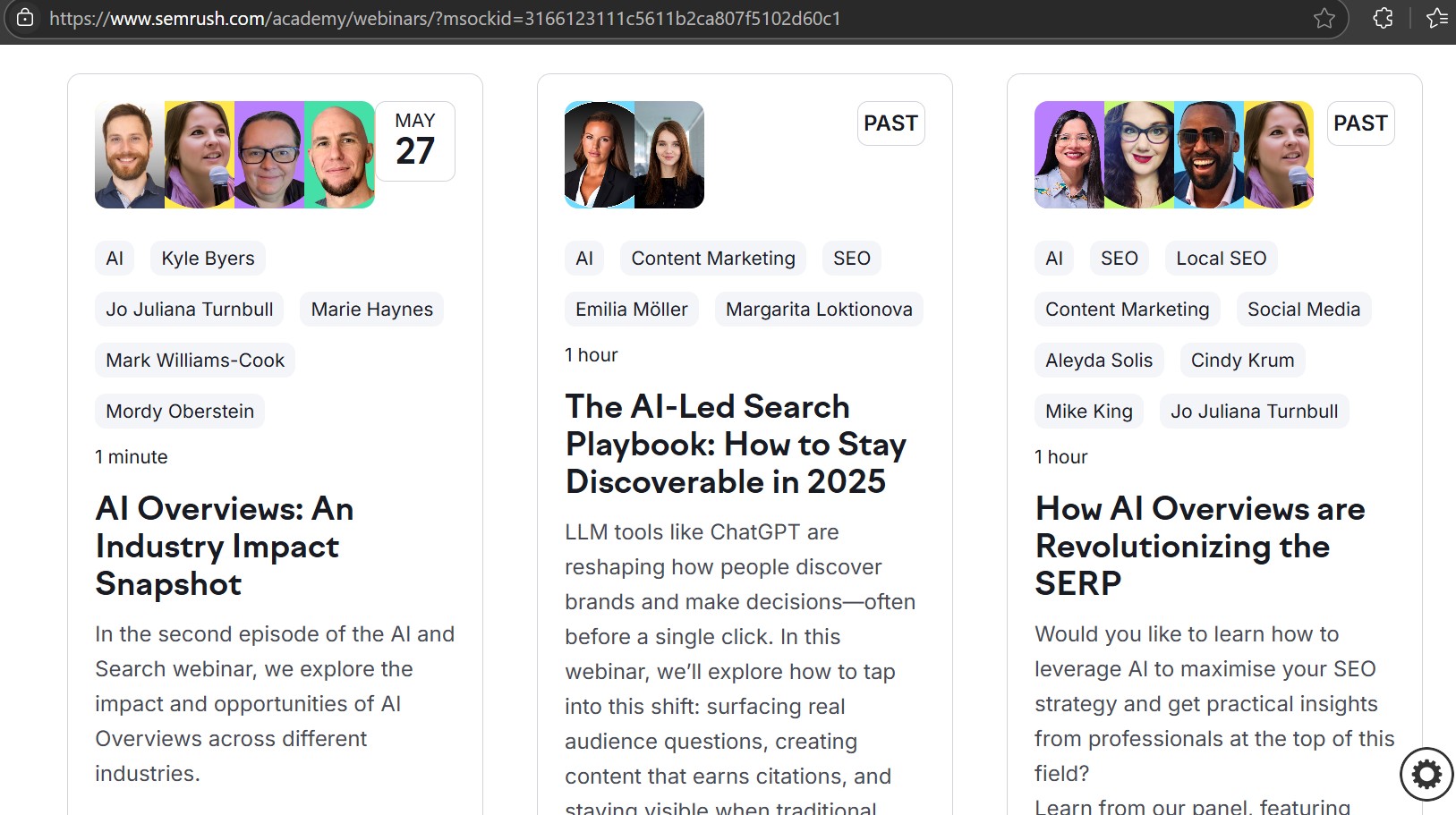Image resolution: width=1456 pixels, height=815 pixels.
Task: Click the 'Marie Haynes' tag
Action: click(x=371, y=309)
